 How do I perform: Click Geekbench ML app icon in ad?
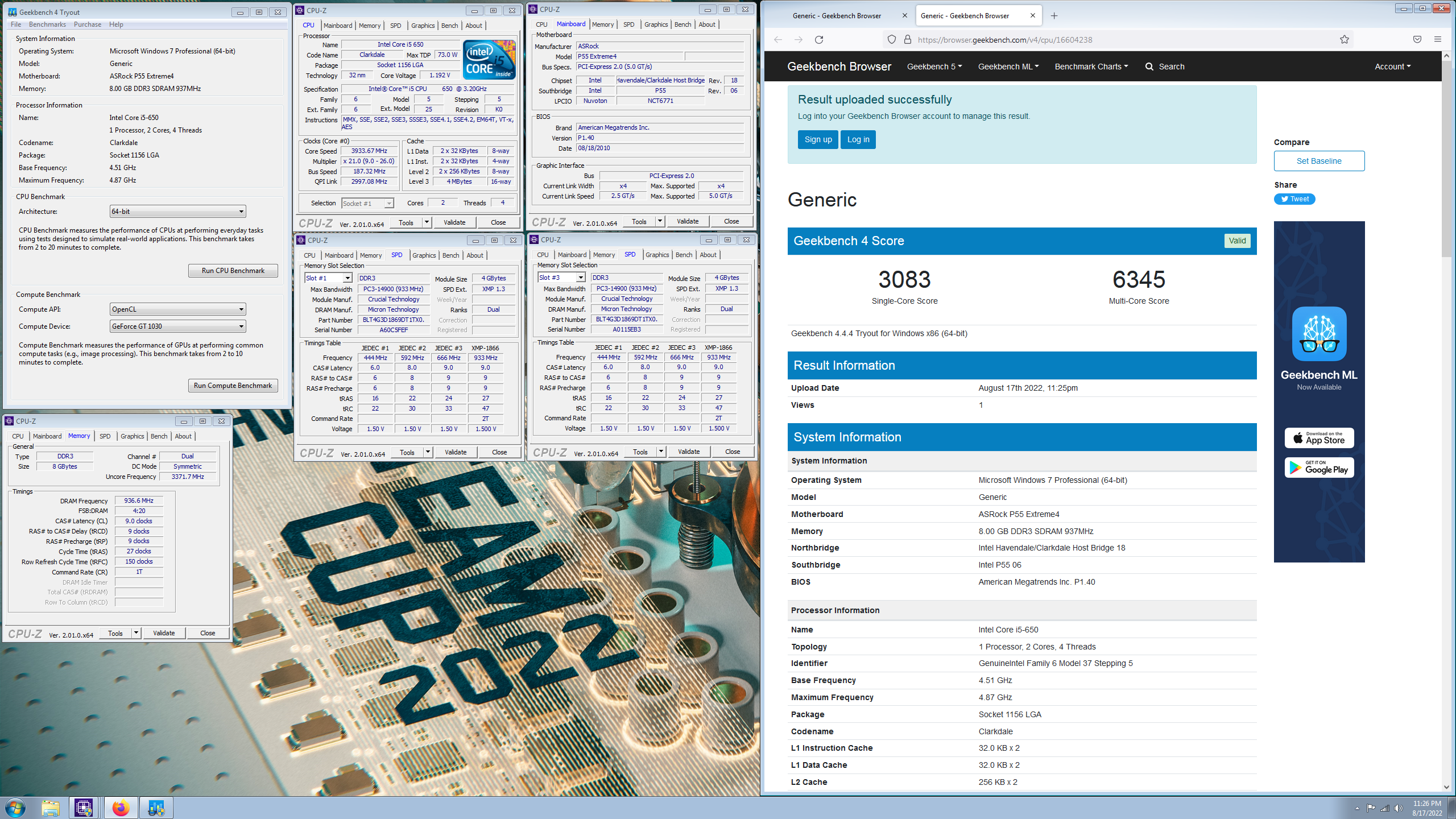(x=1319, y=334)
